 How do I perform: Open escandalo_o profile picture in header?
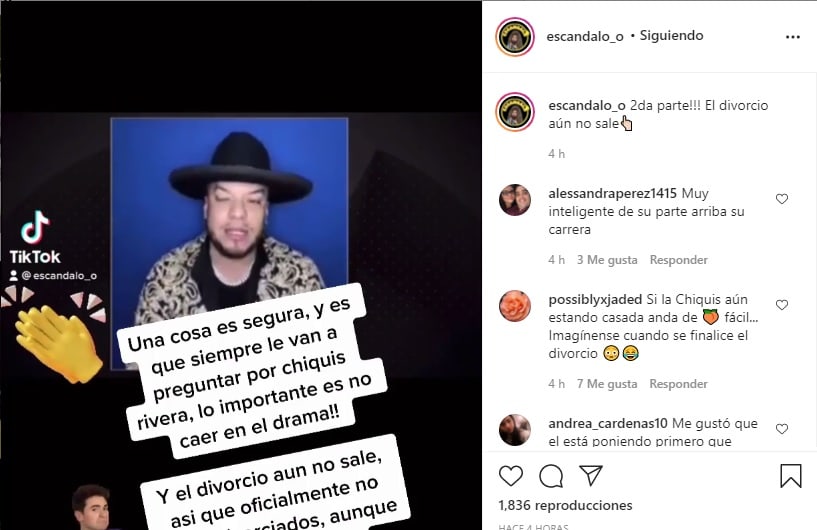(515, 36)
